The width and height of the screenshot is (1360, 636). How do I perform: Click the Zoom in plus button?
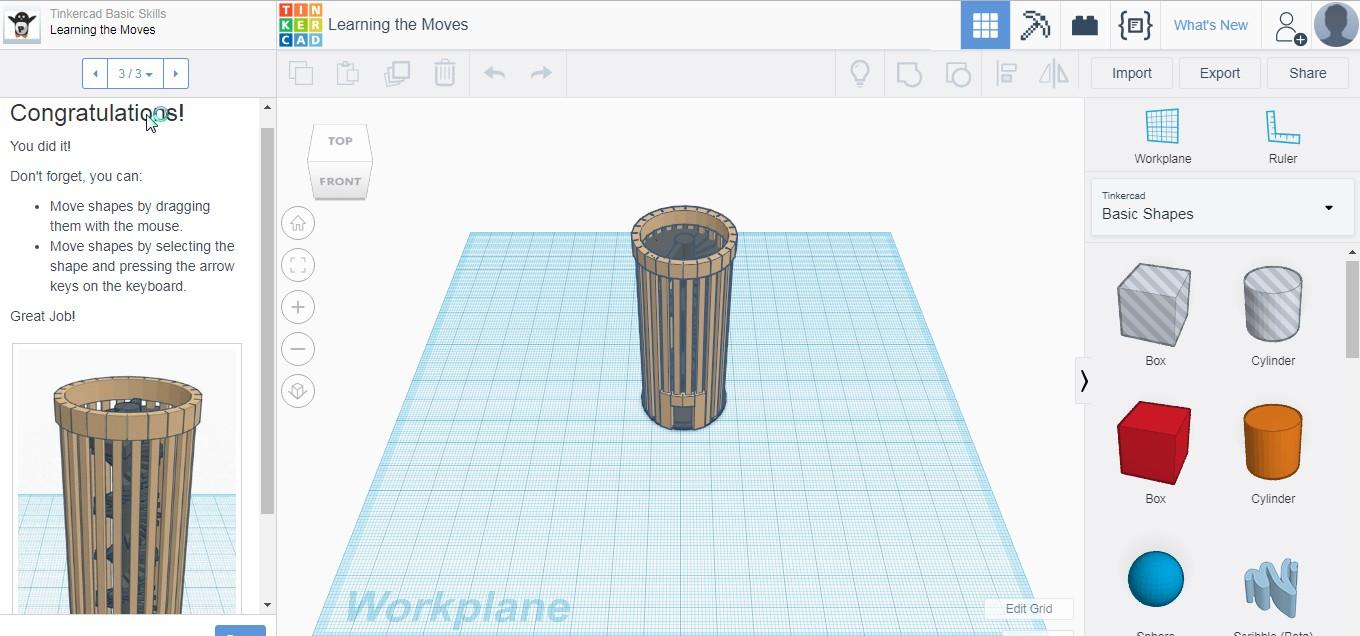[x=298, y=307]
